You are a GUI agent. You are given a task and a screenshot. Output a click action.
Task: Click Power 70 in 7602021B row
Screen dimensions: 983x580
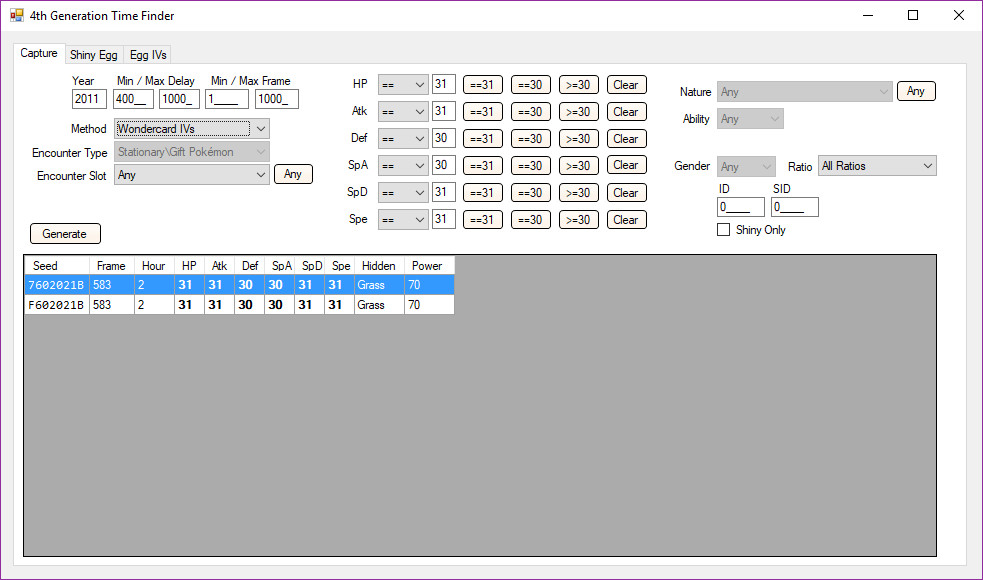[x=429, y=285]
